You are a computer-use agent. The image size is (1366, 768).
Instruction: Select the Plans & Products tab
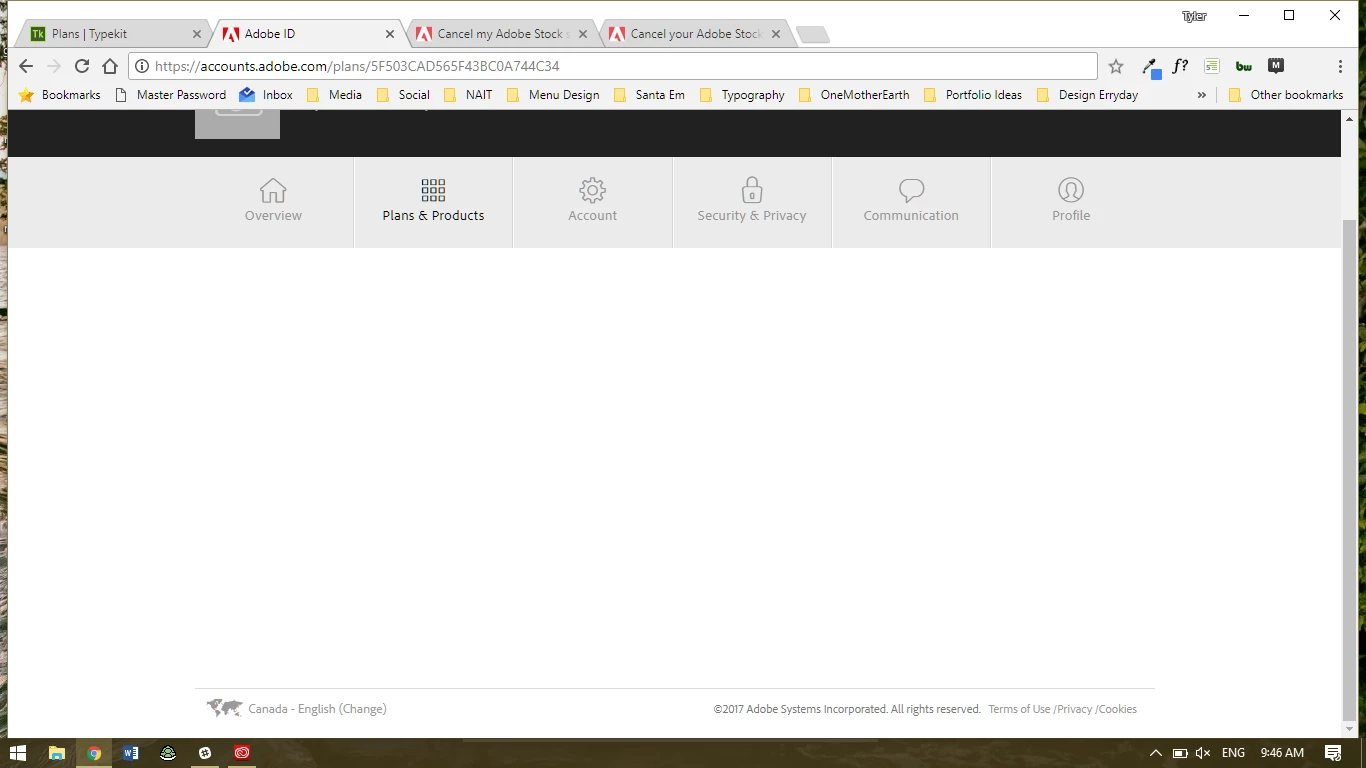coord(433,201)
